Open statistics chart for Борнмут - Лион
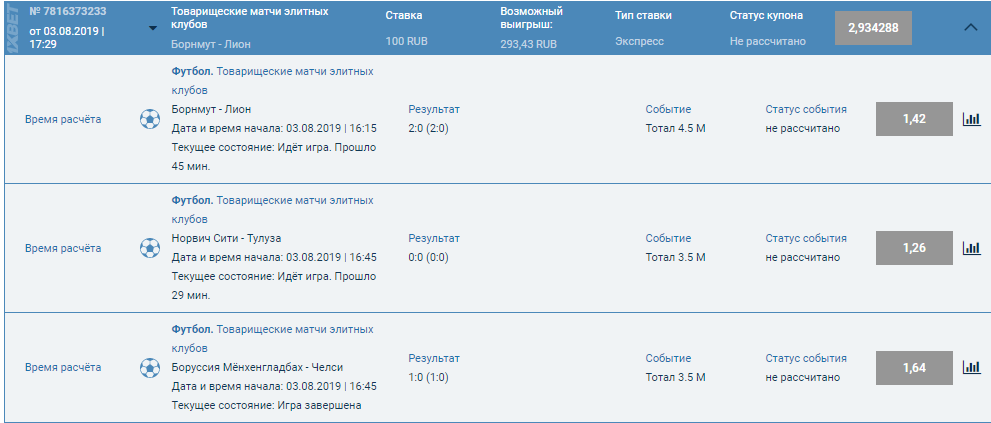 [x=971, y=119]
